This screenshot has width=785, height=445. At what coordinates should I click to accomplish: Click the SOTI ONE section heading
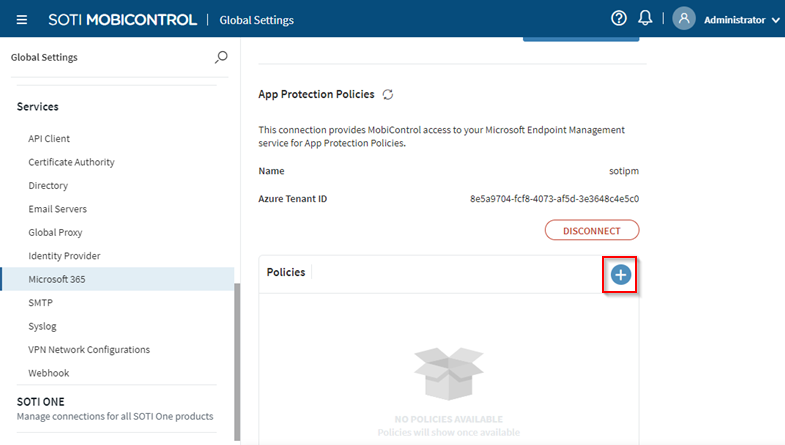(41, 402)
